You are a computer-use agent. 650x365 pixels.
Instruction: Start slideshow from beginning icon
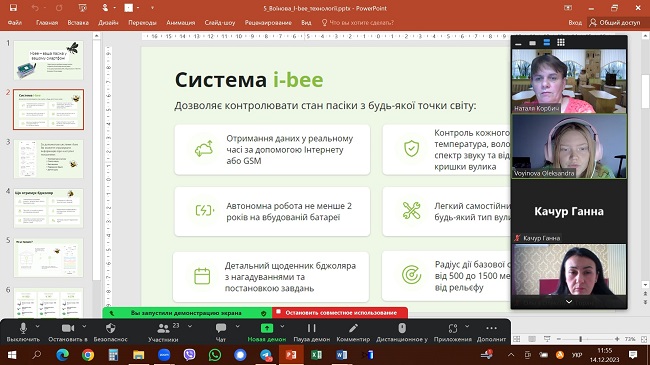click(82, 8)
